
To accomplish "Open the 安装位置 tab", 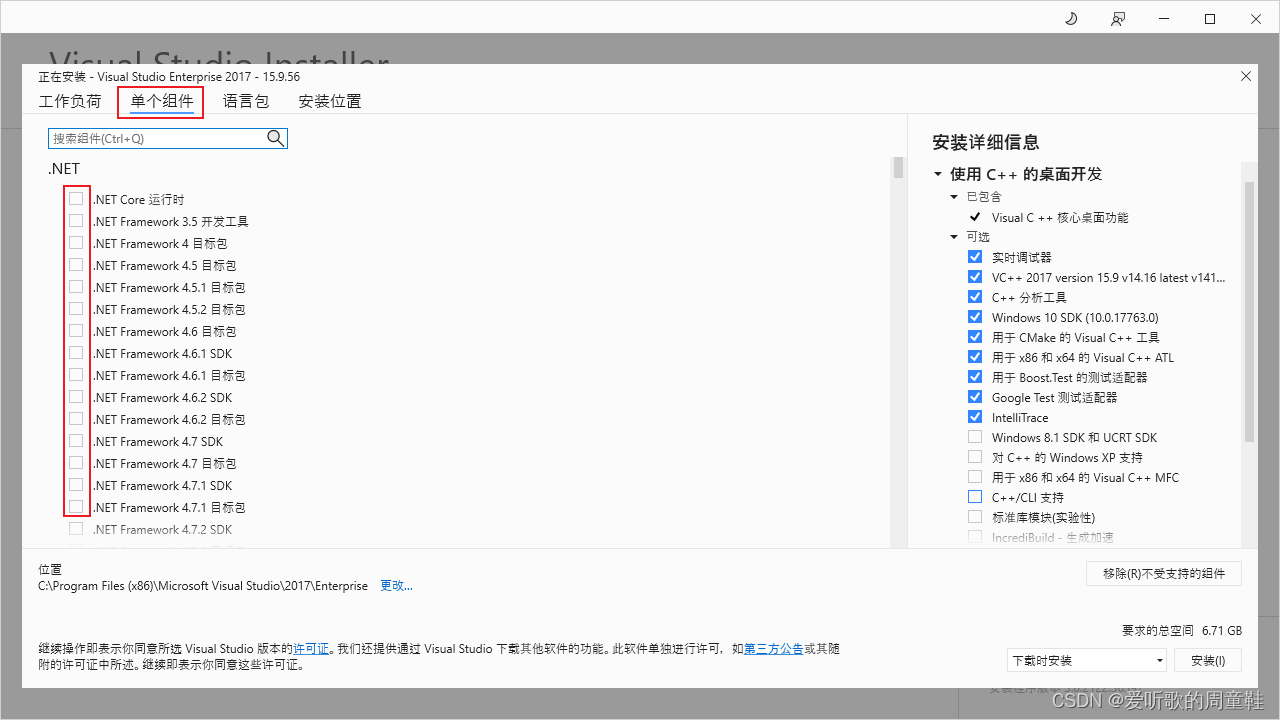I will coord(329,100).
